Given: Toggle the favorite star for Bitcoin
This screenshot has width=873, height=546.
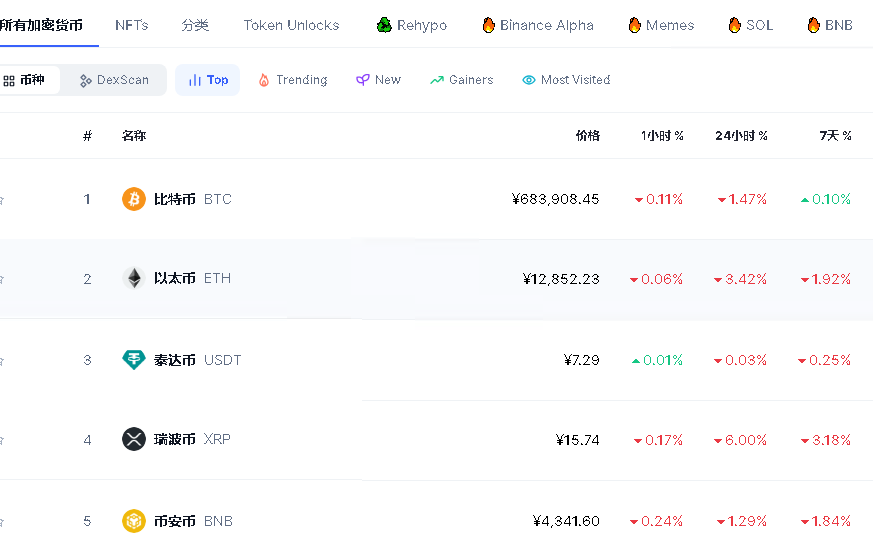Looking at the screenshot, I should click(2, 200).
